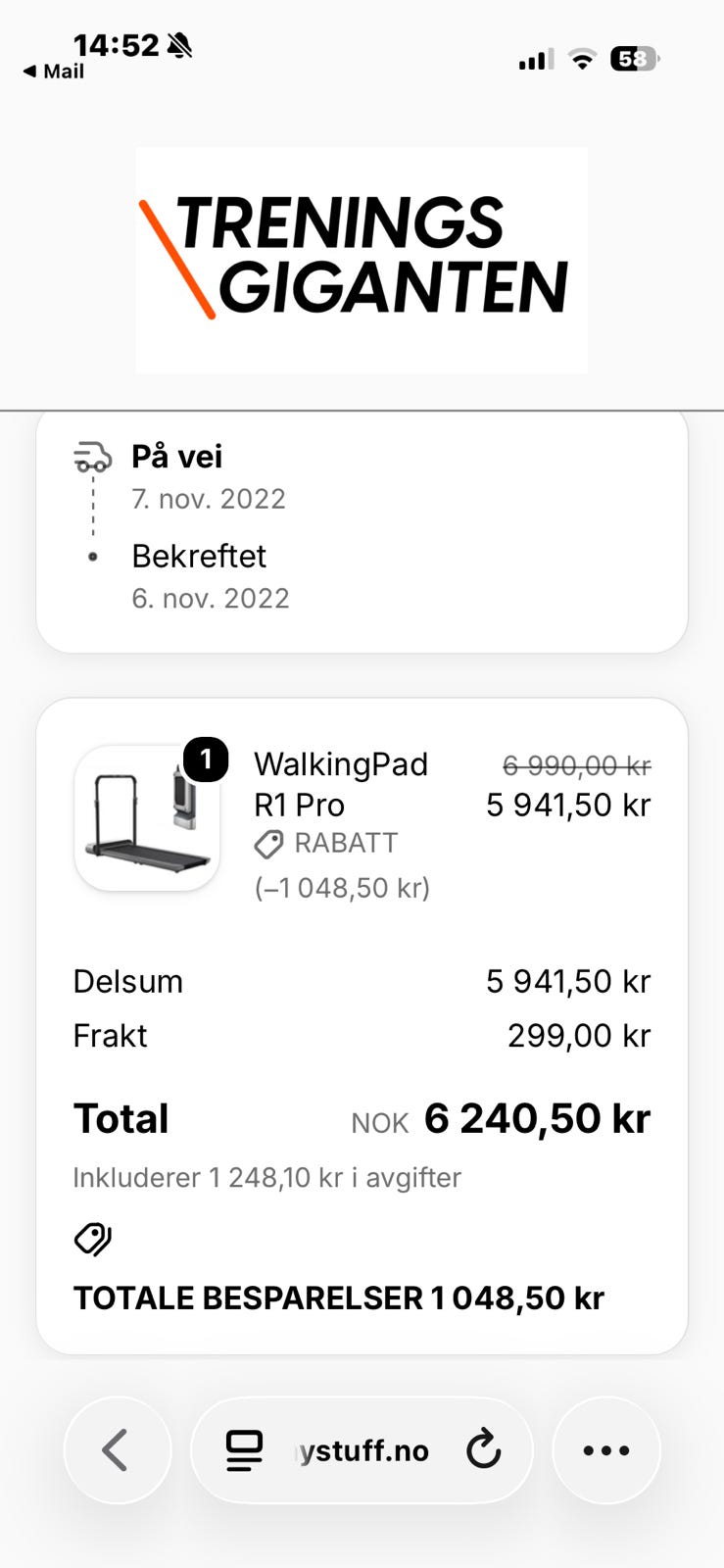Tap the back arrow in browser bar
The height and width of the screenshot is (1568, 724).
[x=117, y=1450]
